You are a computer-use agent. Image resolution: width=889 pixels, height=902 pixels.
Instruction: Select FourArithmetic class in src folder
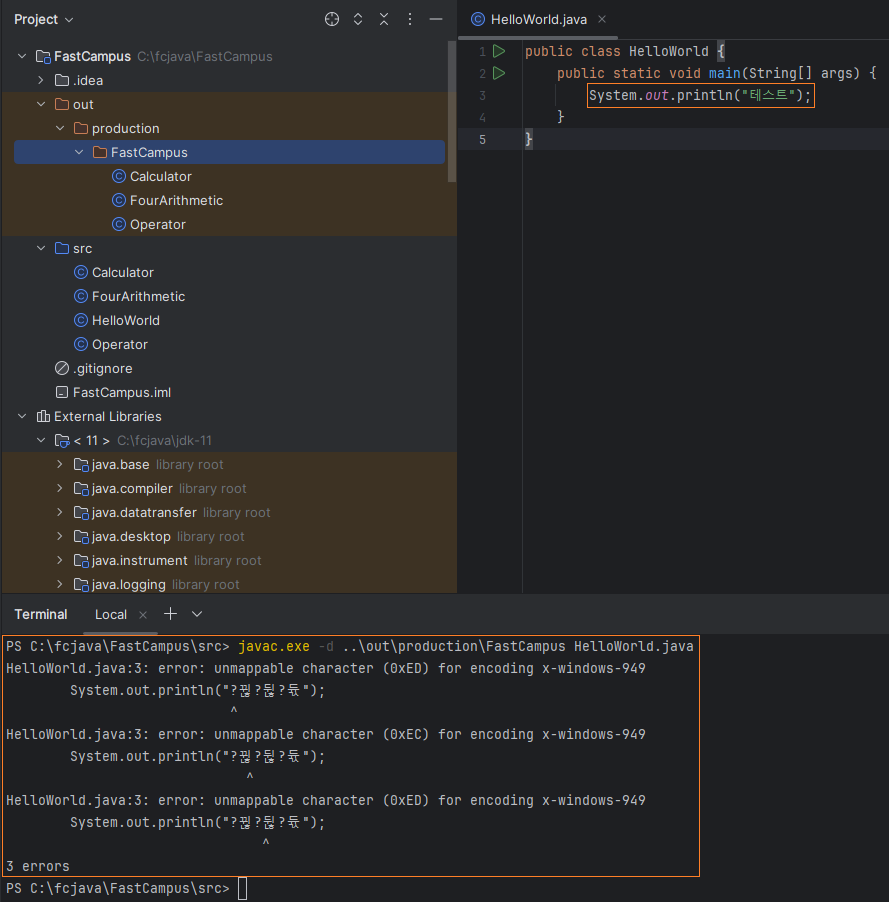tap(129, 296)
